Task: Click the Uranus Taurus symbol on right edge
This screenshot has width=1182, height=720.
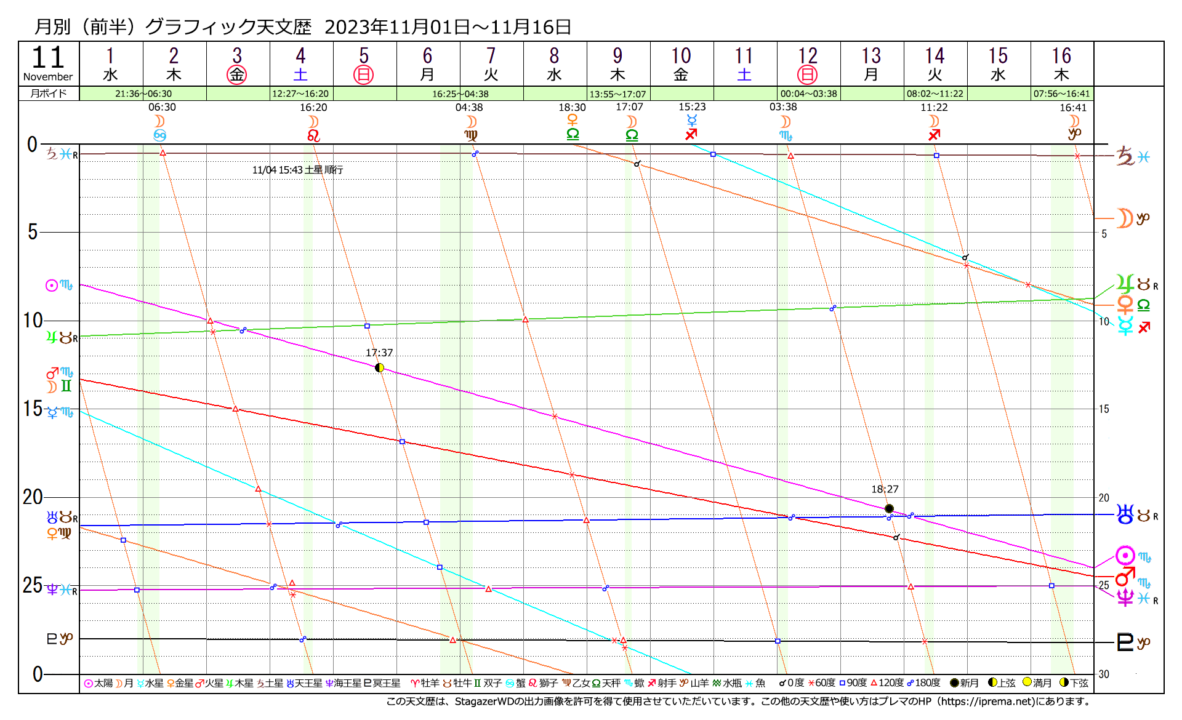Action: coord(1133,514)
